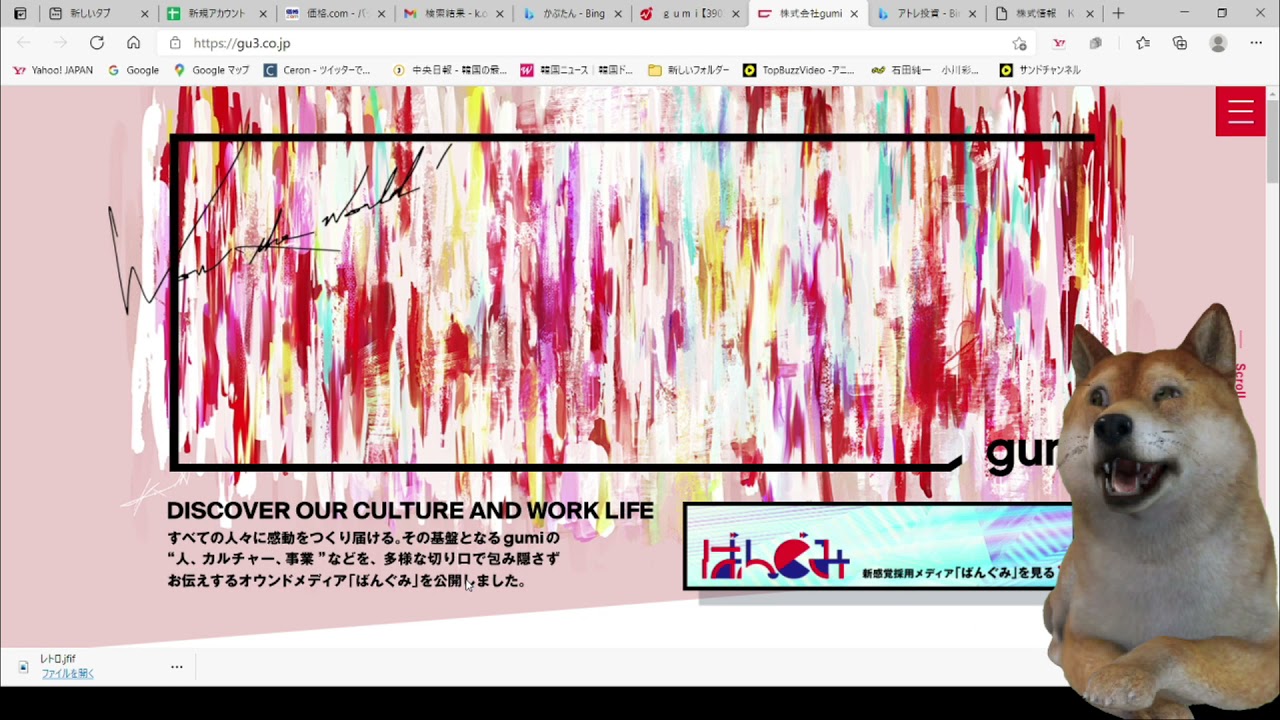Click the ばんぐみ media banner

[877, 546]
